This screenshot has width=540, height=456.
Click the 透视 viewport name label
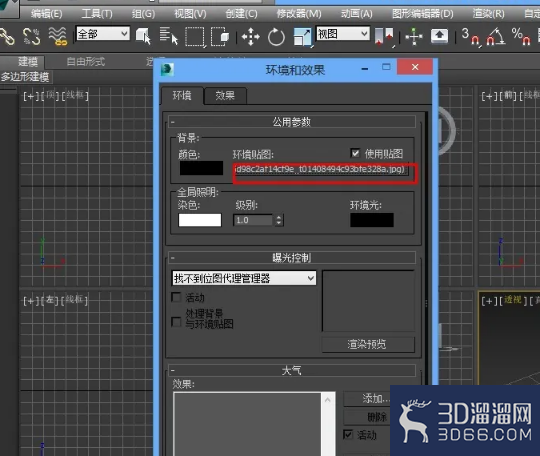(x=512, y=300)
